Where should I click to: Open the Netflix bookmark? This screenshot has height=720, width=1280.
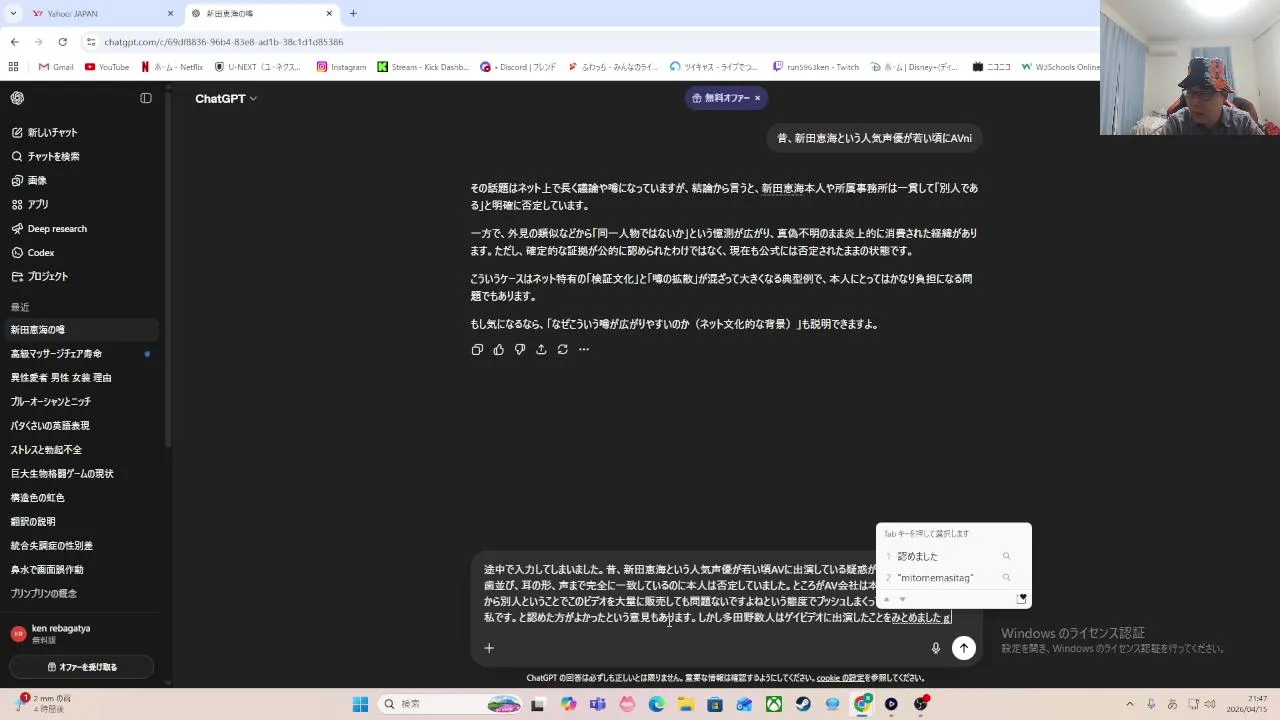click(x=172, y=67)
